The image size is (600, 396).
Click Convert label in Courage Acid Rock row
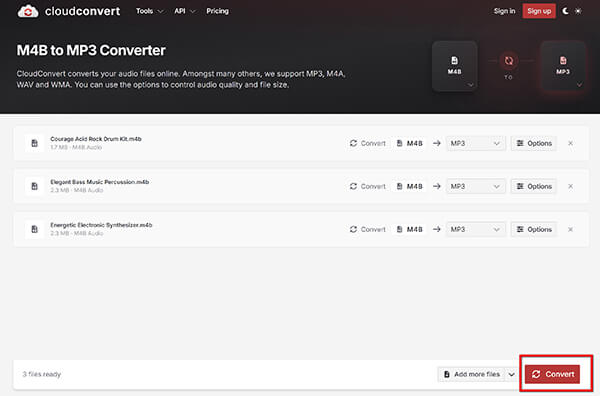coord(368,143)
